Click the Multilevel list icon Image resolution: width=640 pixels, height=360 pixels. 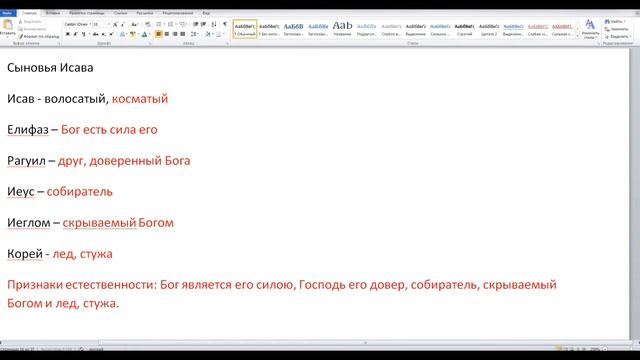[x=183, y=24]
